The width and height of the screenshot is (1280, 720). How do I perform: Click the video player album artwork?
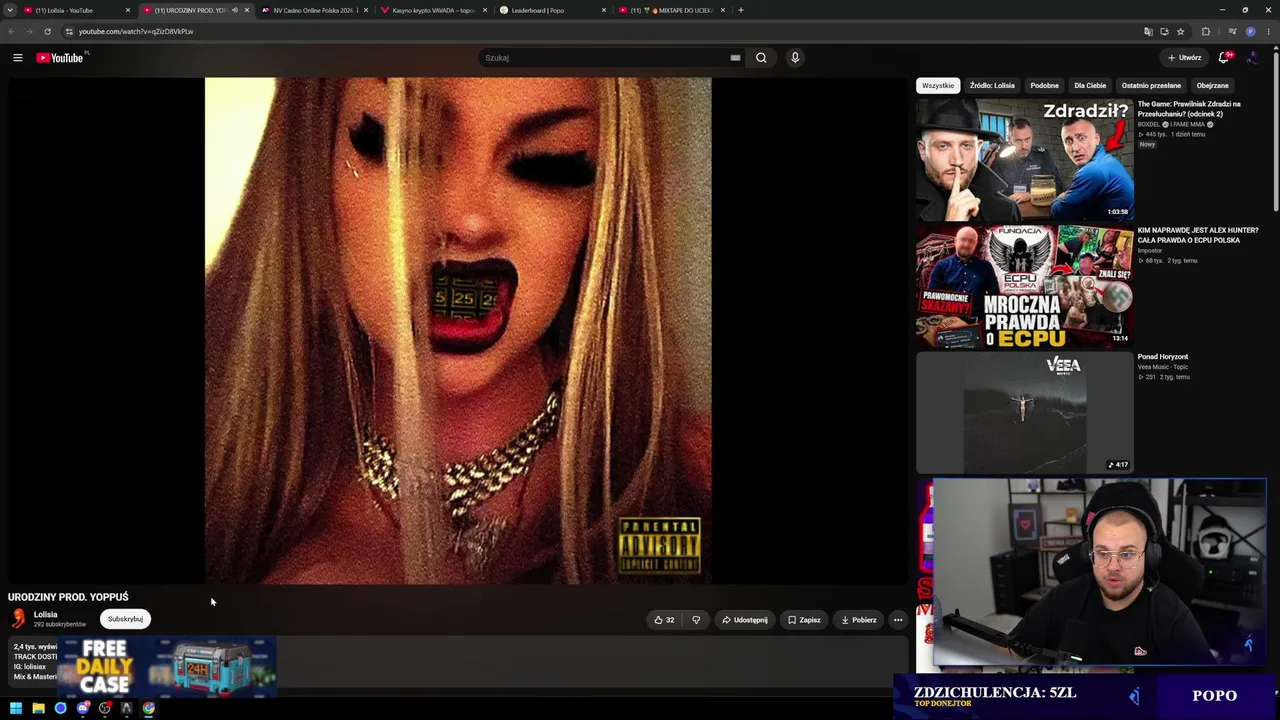pyautogui.click(x=458, y=330)
